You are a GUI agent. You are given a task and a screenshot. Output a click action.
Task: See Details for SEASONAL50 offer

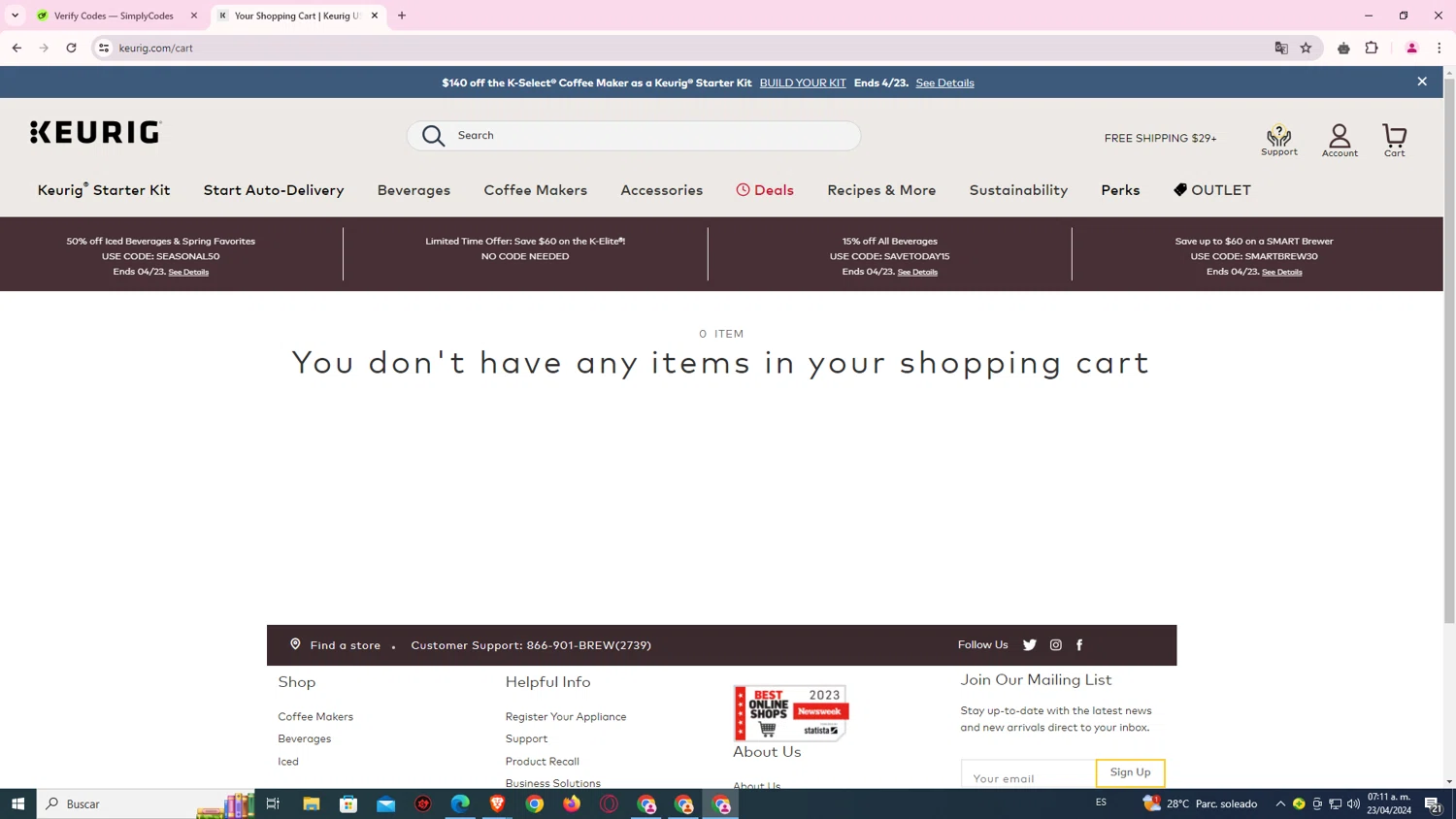[x=188, y=272]
